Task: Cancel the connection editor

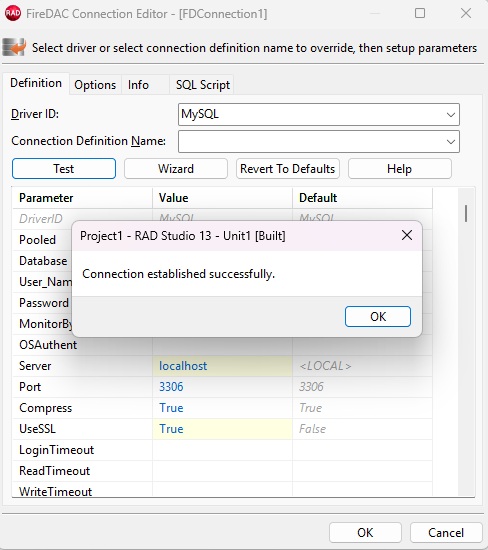Action: tap(446, 532)
